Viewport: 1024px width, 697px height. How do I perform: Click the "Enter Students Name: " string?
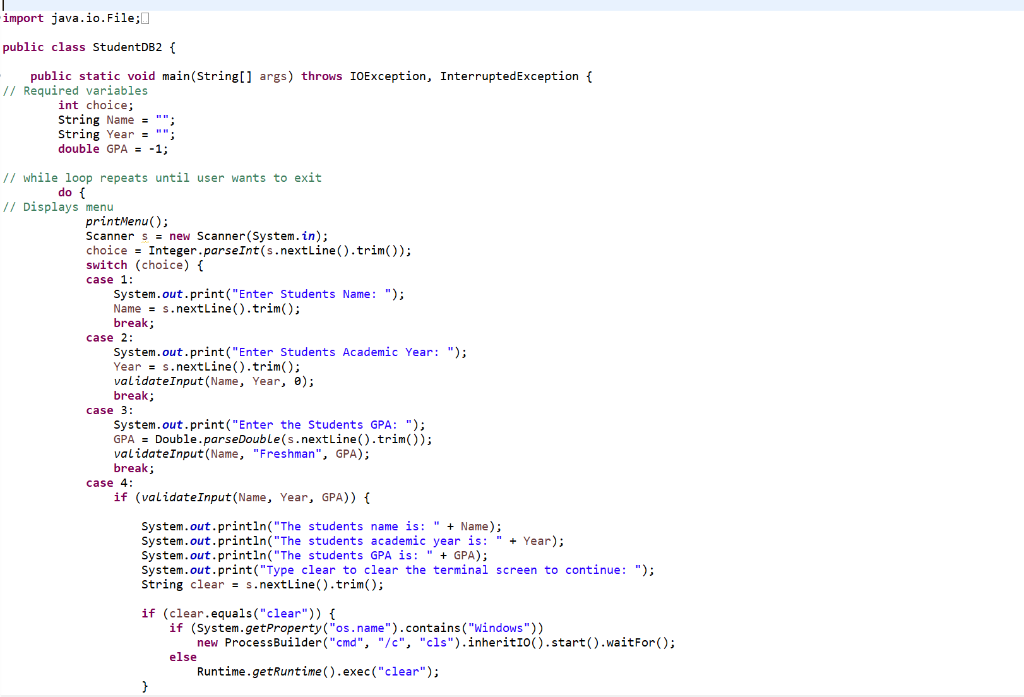(314, 294)
